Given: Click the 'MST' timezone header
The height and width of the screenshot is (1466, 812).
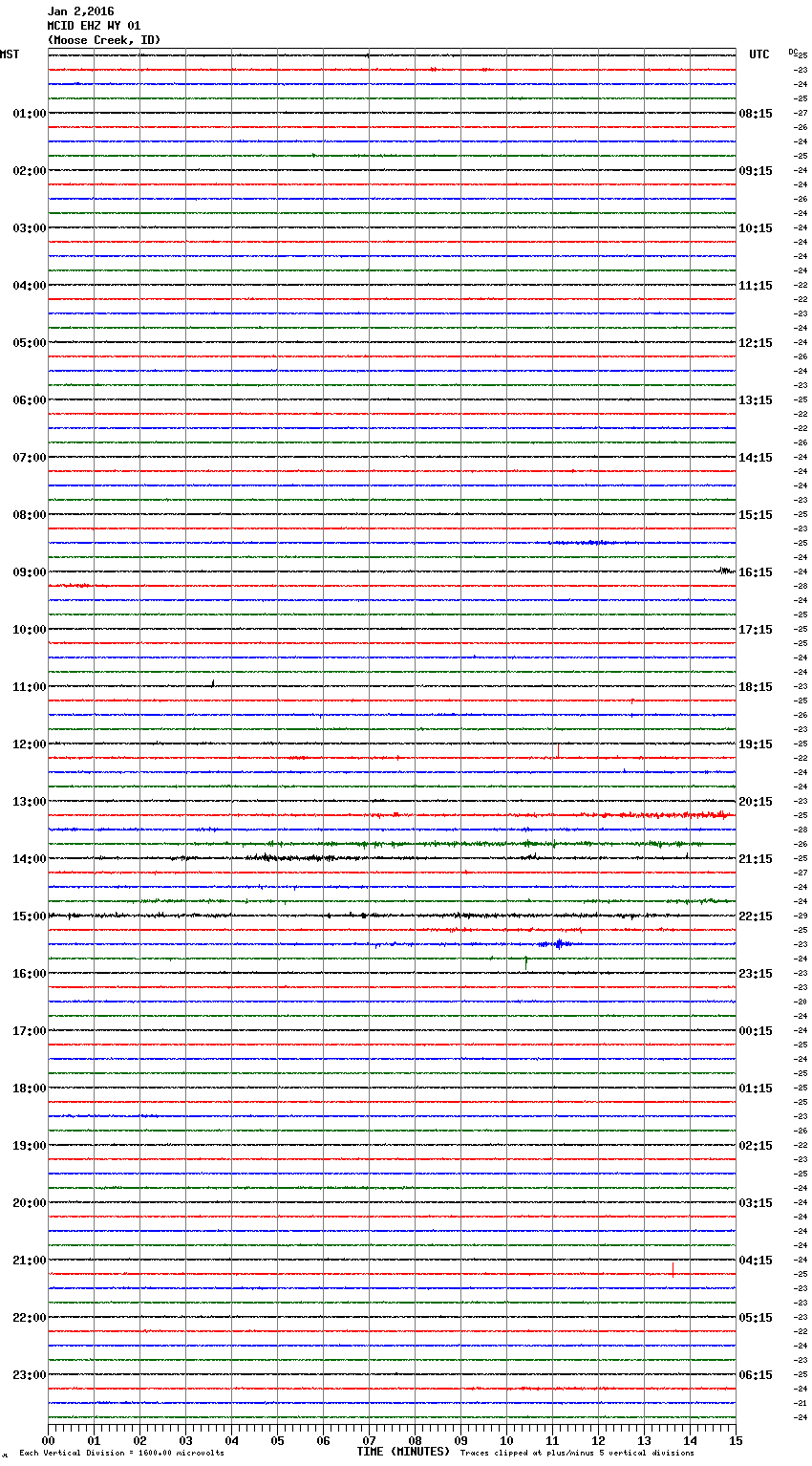Looking at the screenshot, I should click(x=10, y=54).
